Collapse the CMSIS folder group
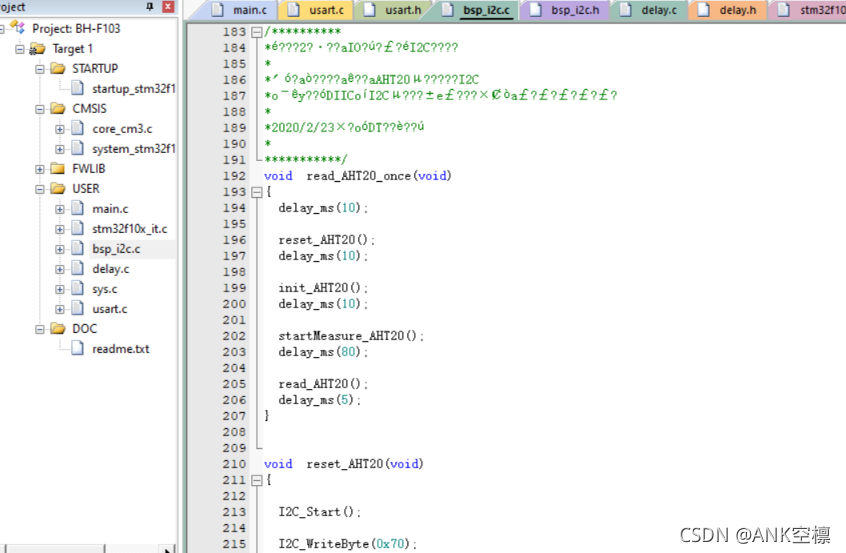Screen dimensions: 846x553 (40, 109)
